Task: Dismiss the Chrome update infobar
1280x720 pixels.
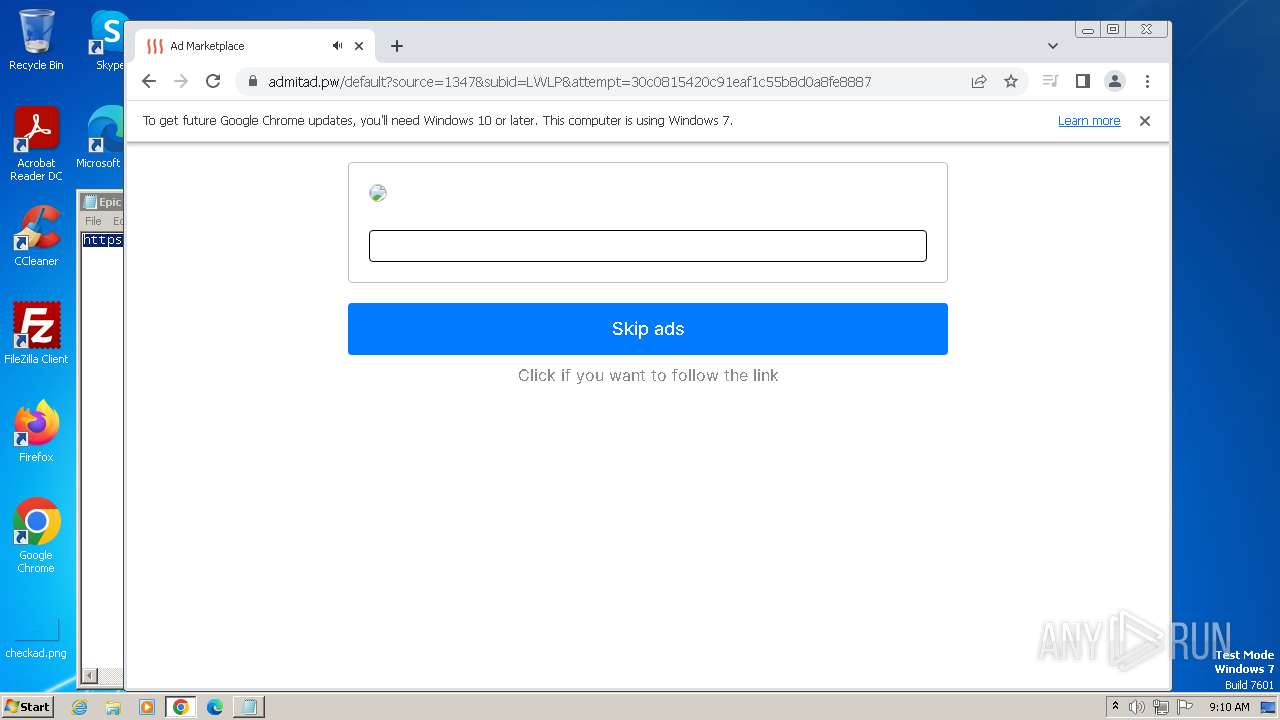Action: 1145,121
